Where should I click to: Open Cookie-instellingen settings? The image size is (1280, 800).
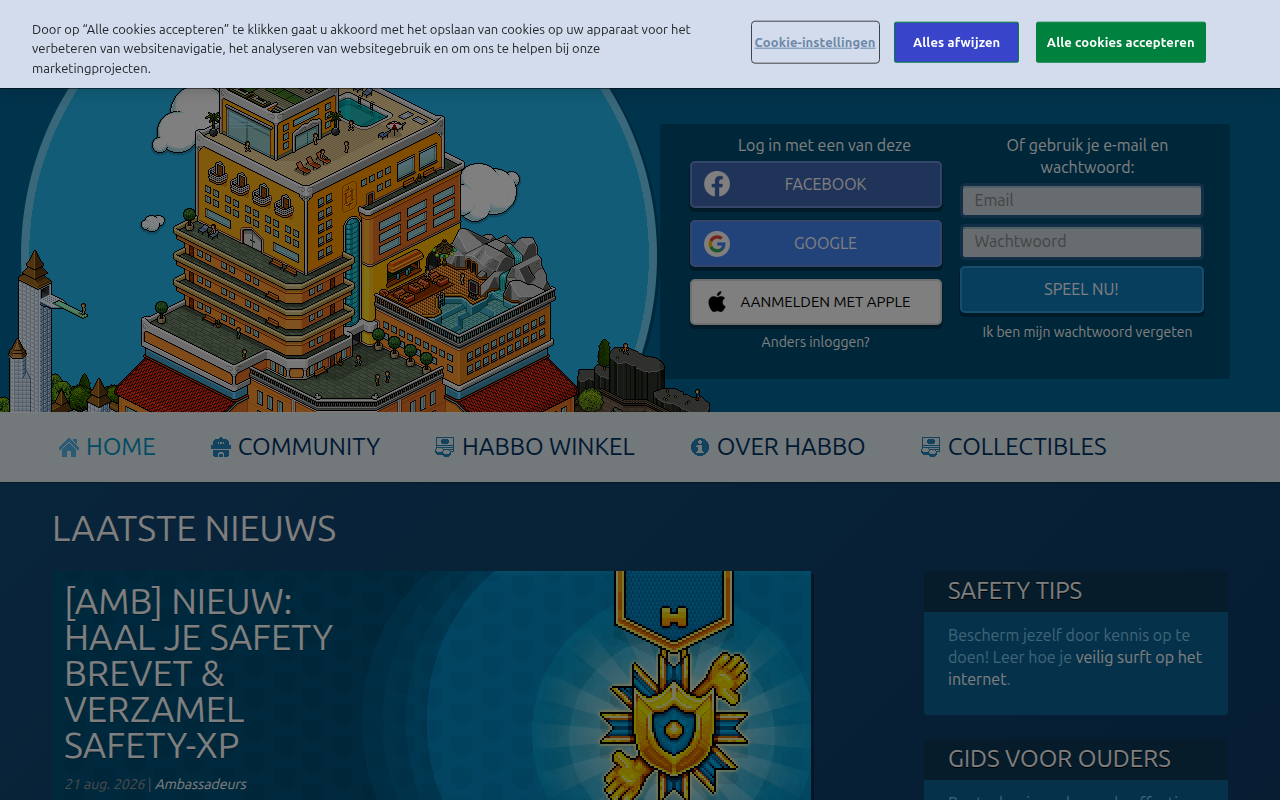click(815, 42)
